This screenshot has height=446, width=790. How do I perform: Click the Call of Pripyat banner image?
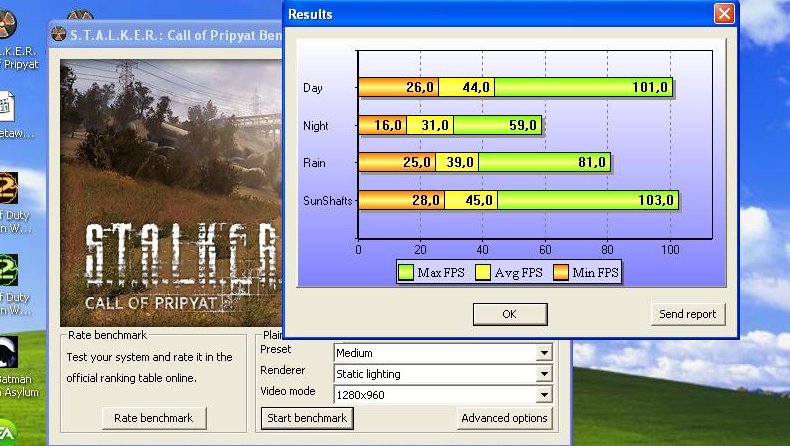tap(170, 193)
